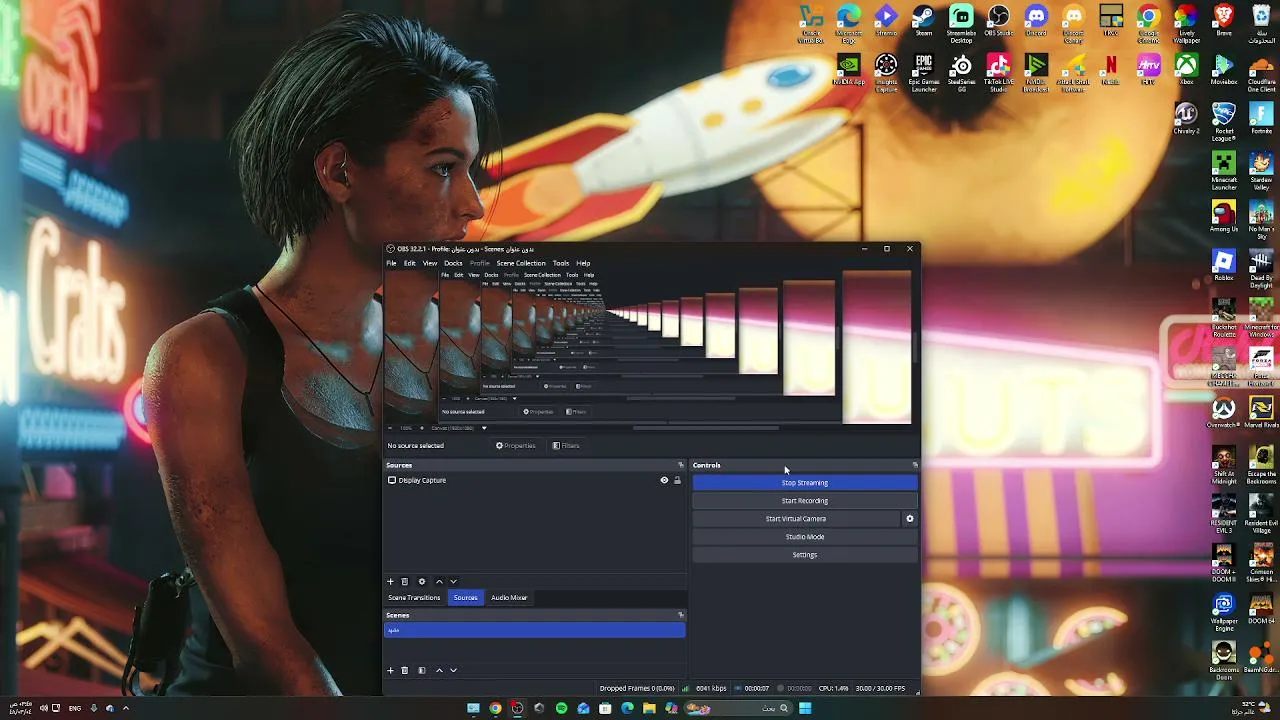
Task: Switch to the Scene Transitions tab
Action: [x=414, y=598]
